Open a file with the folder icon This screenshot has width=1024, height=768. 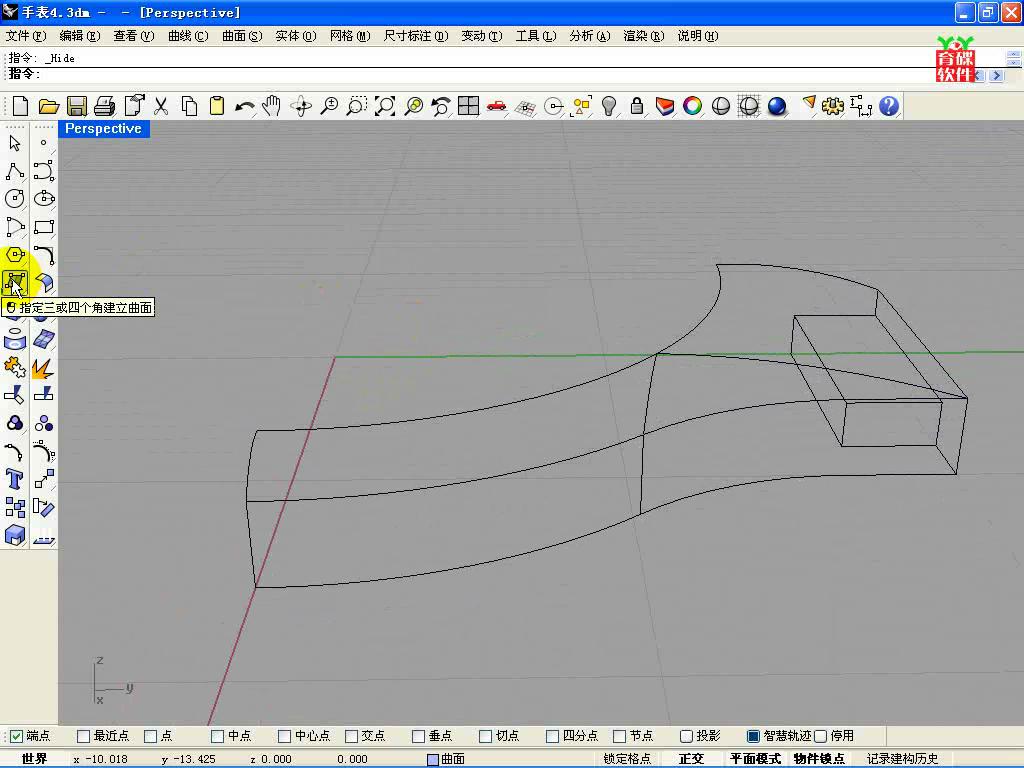click(48, 106)
